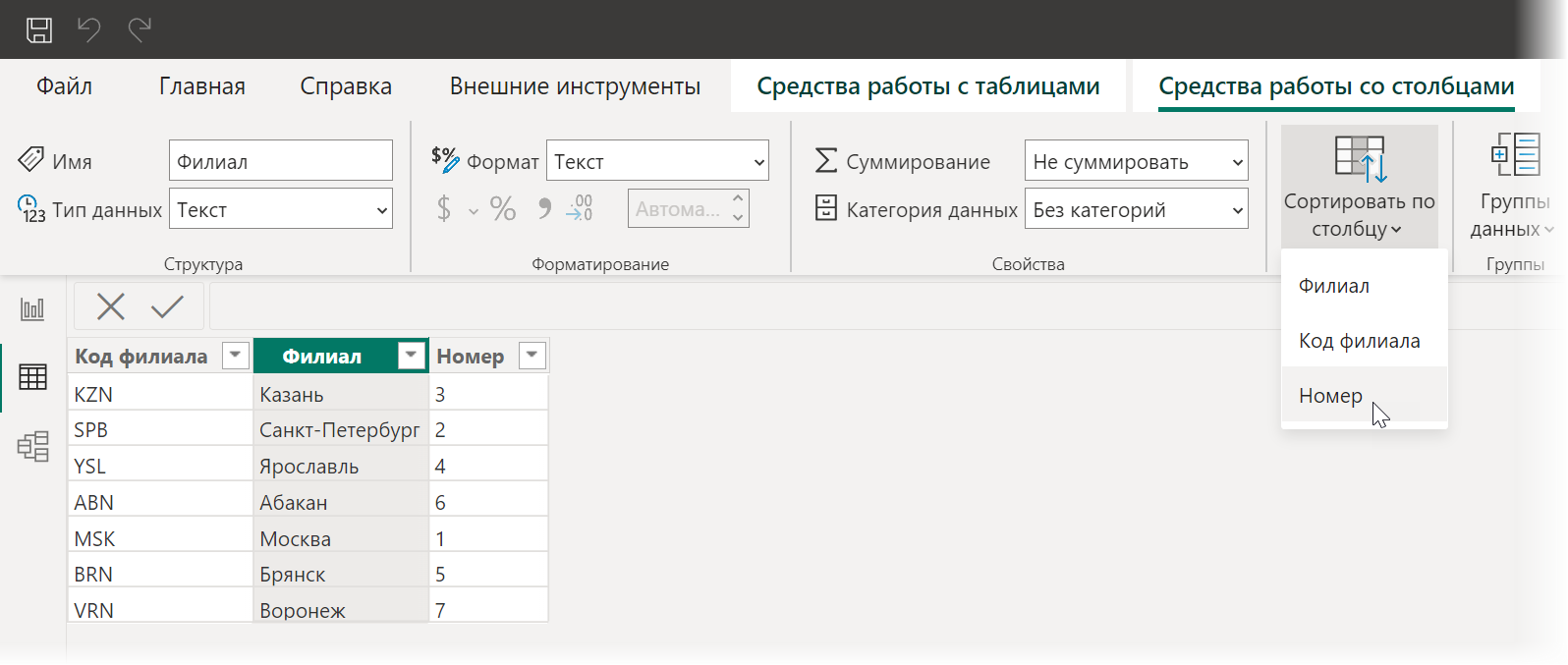Switch to Report view icon in sidebar
Screen dimensions: 1568x665
[x=32, y=309]
